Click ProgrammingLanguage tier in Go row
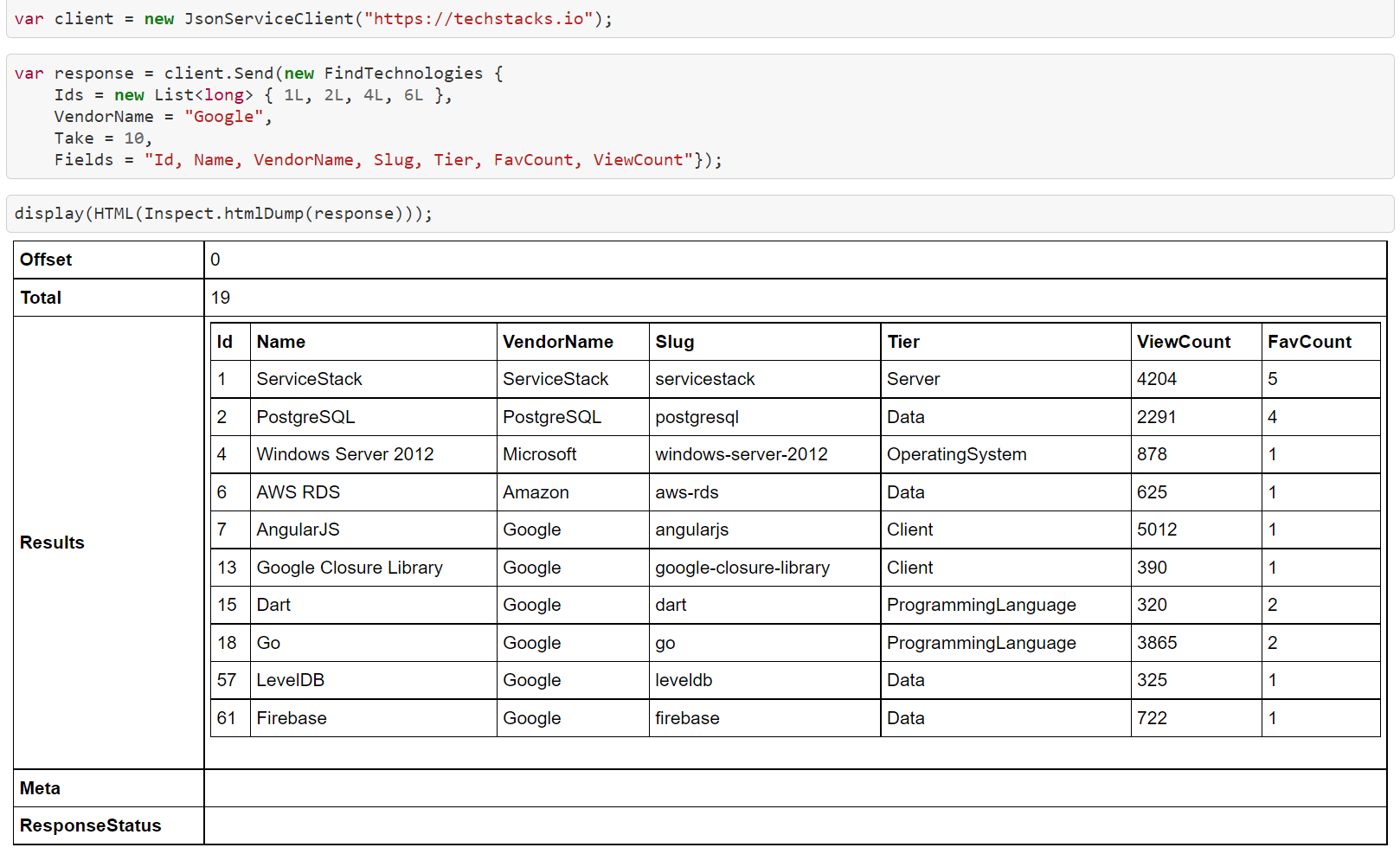 1005,643
